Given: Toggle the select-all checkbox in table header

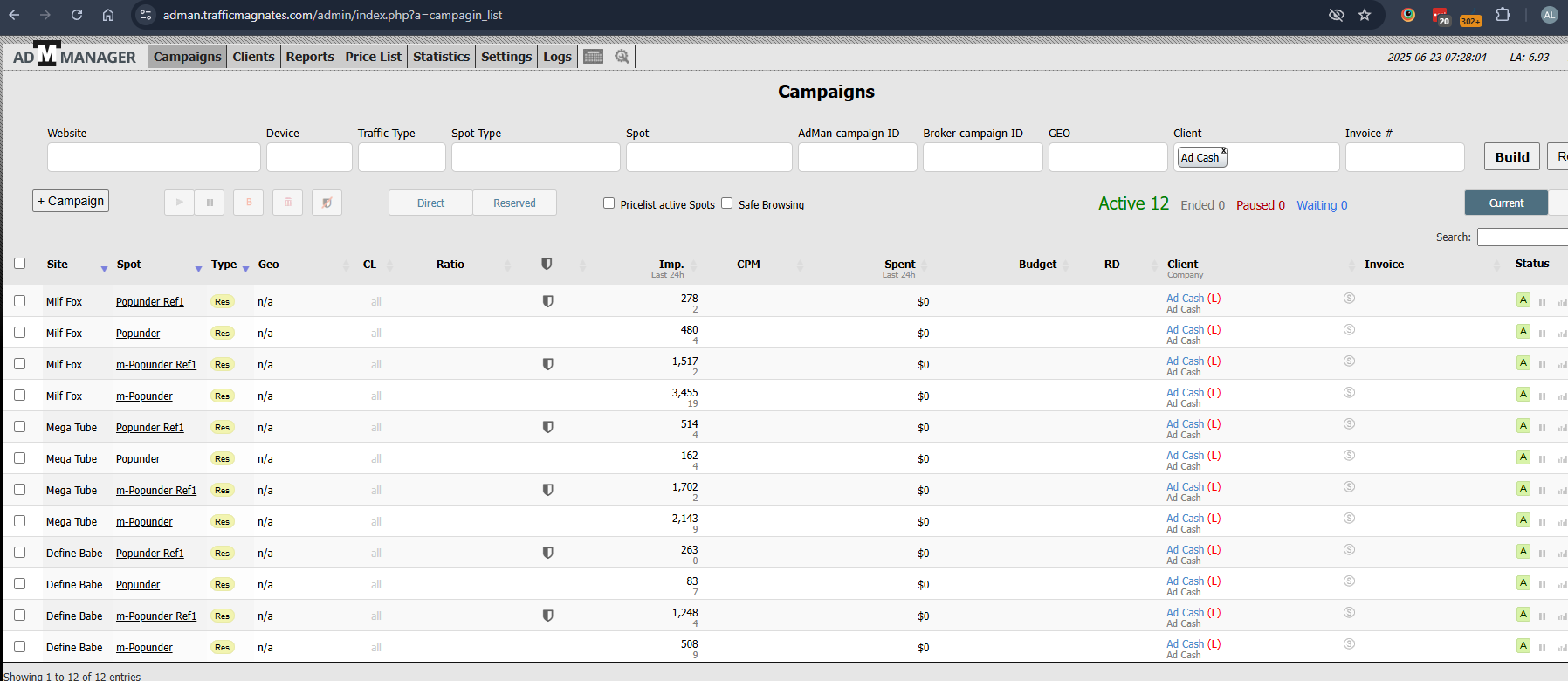Looking at the screenshot, I should tap(20, 264).
